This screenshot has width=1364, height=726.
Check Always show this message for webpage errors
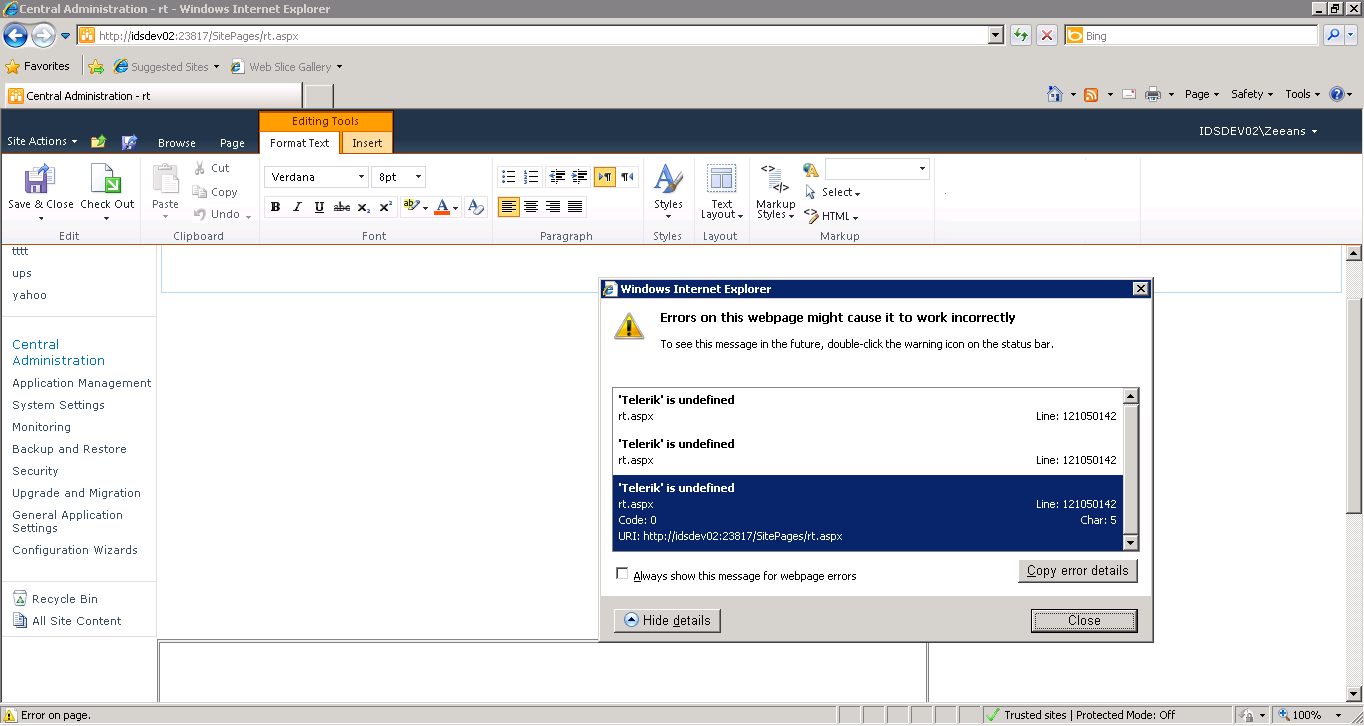tap(623, 574)
